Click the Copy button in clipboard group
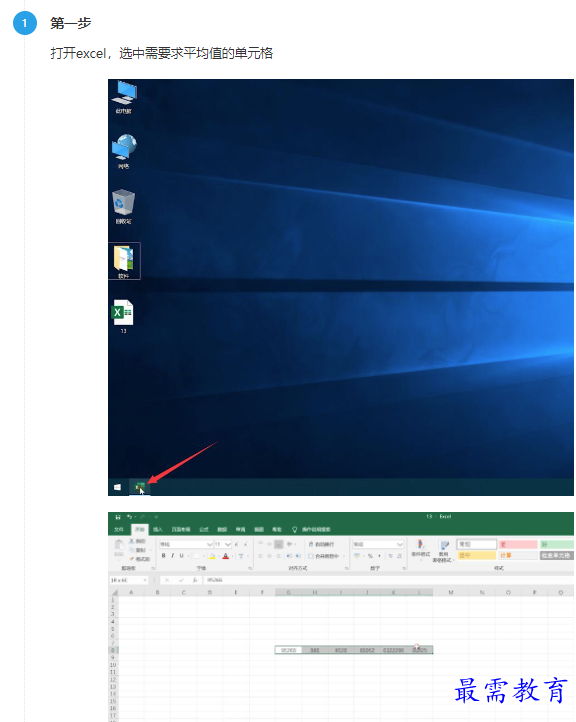576x722 pixels. click(138, 550)
